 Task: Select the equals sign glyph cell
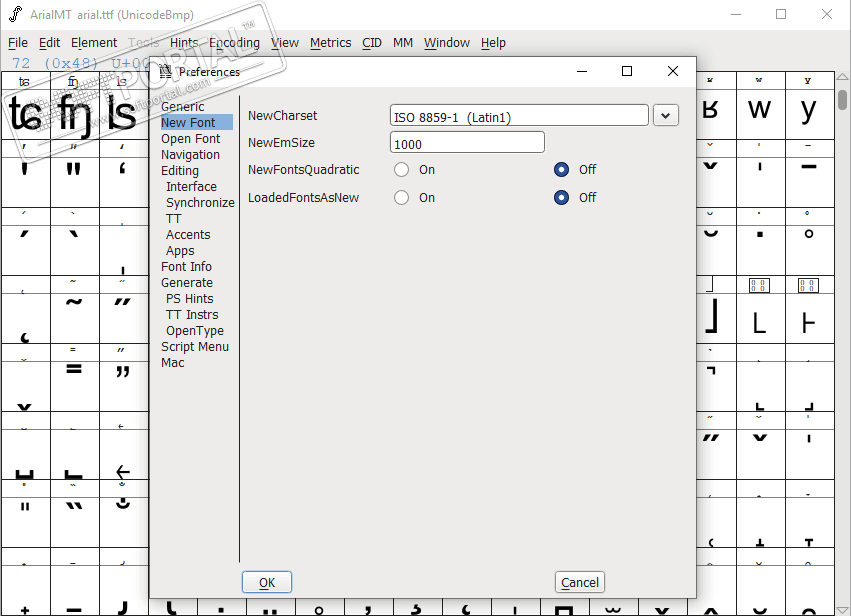coord(74,386)
